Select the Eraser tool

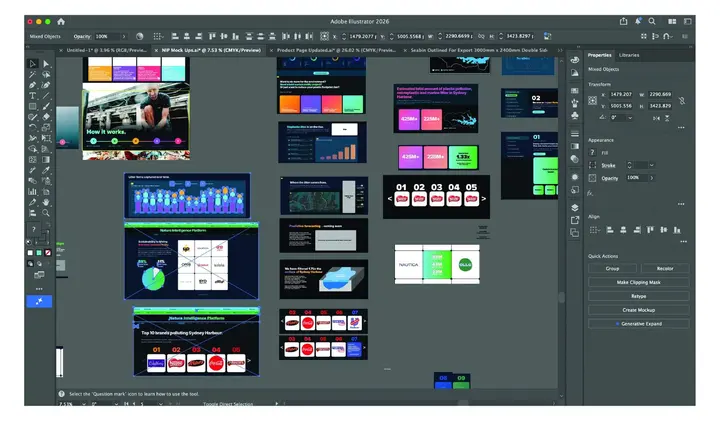[46, 117]
